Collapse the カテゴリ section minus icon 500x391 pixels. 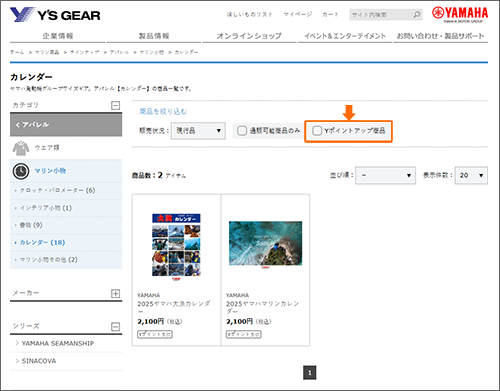115,106
